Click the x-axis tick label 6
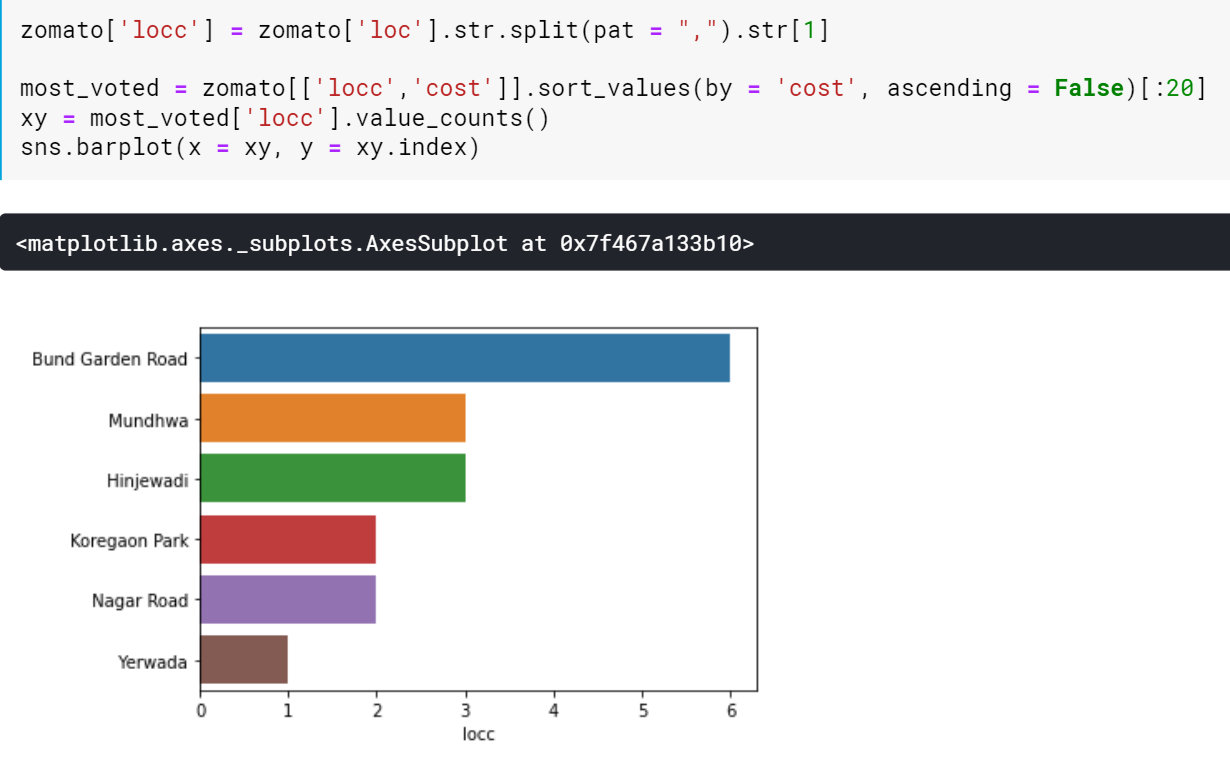 click(x=730, y=711)
